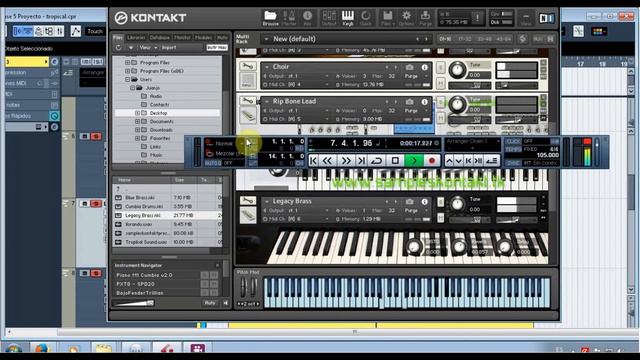Expand the Program Files (x86) folder
This screenshot has width=640, height=360.
point(127,71)
